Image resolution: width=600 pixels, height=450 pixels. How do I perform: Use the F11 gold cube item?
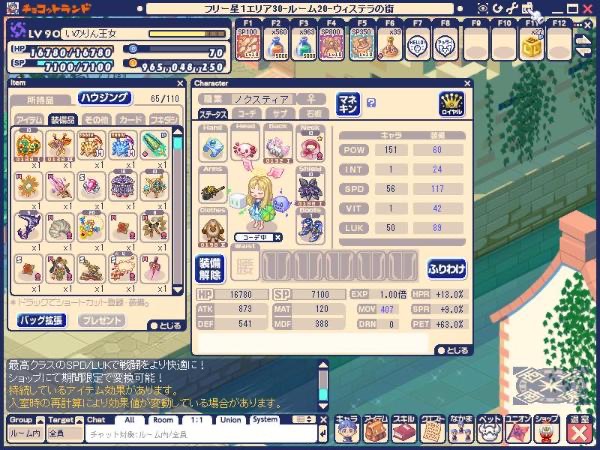pos(532,44)
